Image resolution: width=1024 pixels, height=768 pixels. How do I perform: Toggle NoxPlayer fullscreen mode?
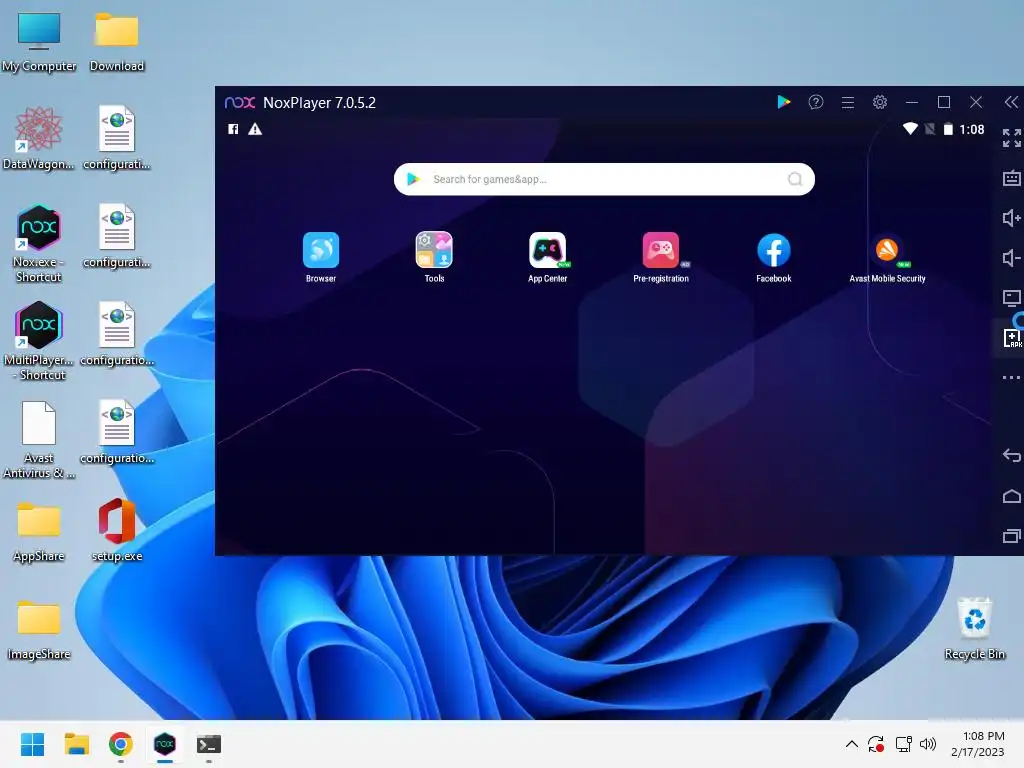[1011, 138]
